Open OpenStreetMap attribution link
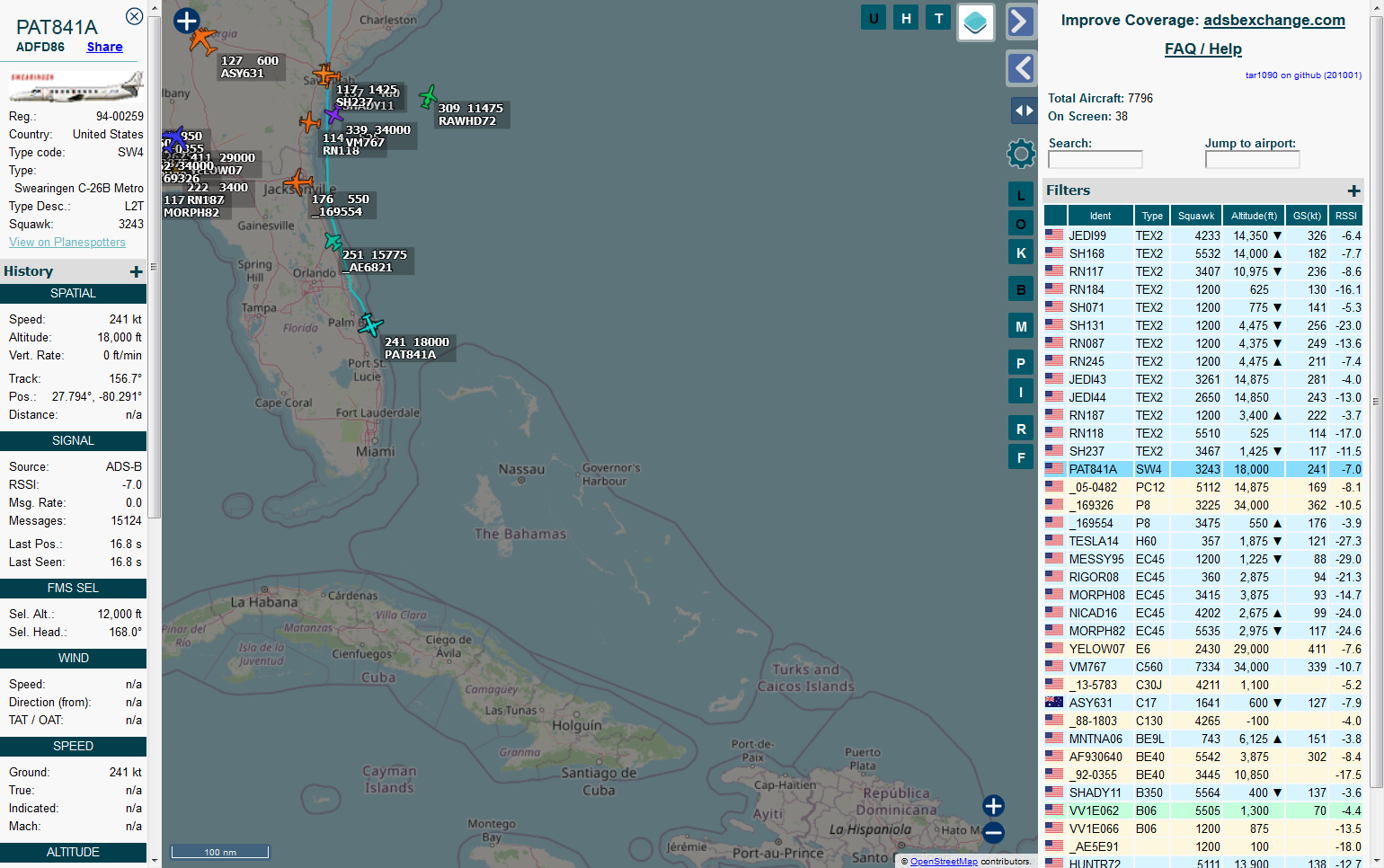 pos(944,861)
